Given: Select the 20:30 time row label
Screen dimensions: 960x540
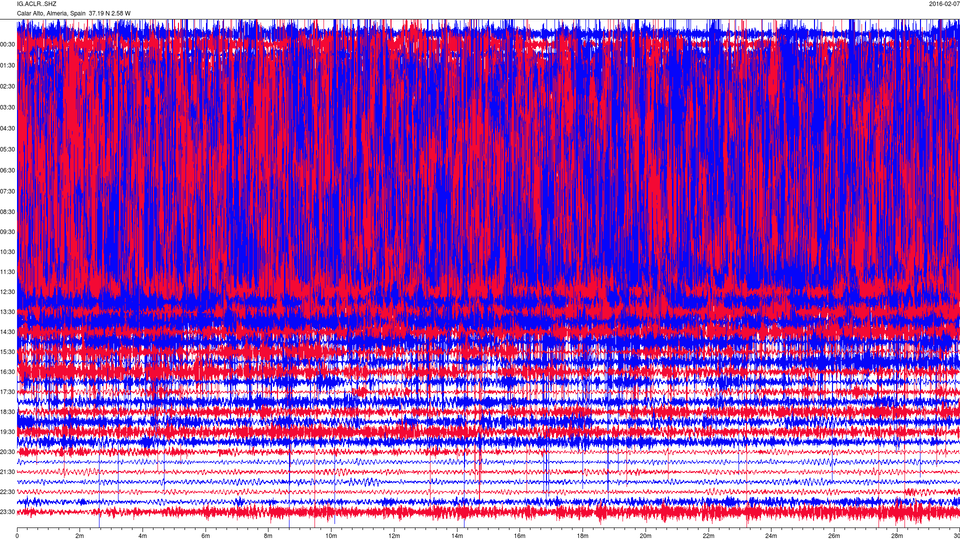Looking at the screenshot, I should 7,452.
